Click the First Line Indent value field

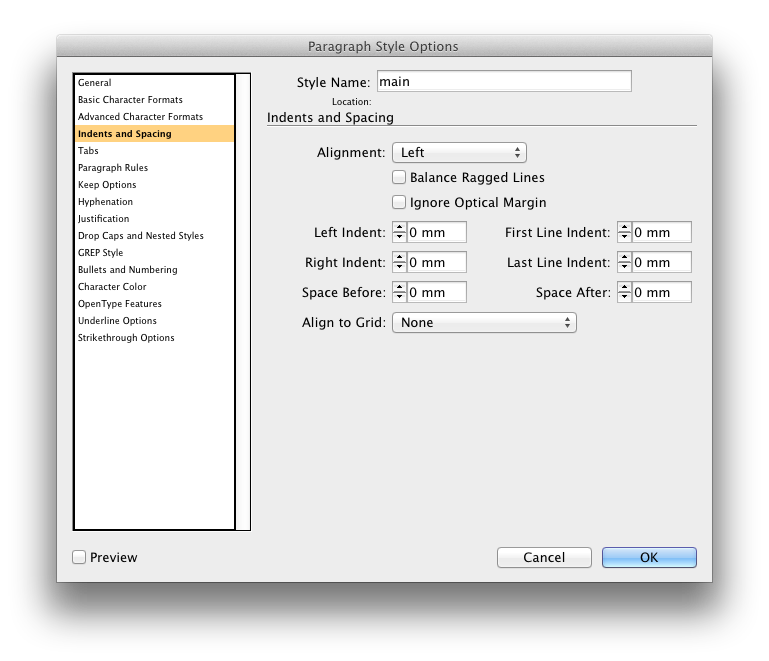coord(662,232)
